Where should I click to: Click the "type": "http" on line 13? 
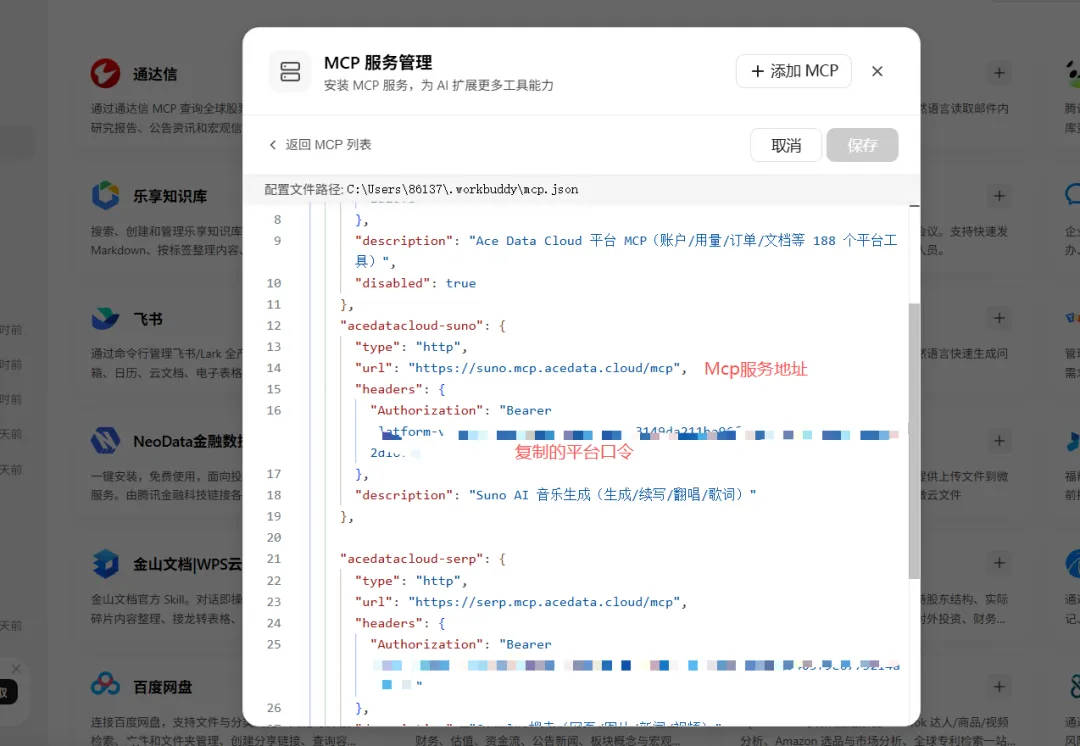coord(411,347)
